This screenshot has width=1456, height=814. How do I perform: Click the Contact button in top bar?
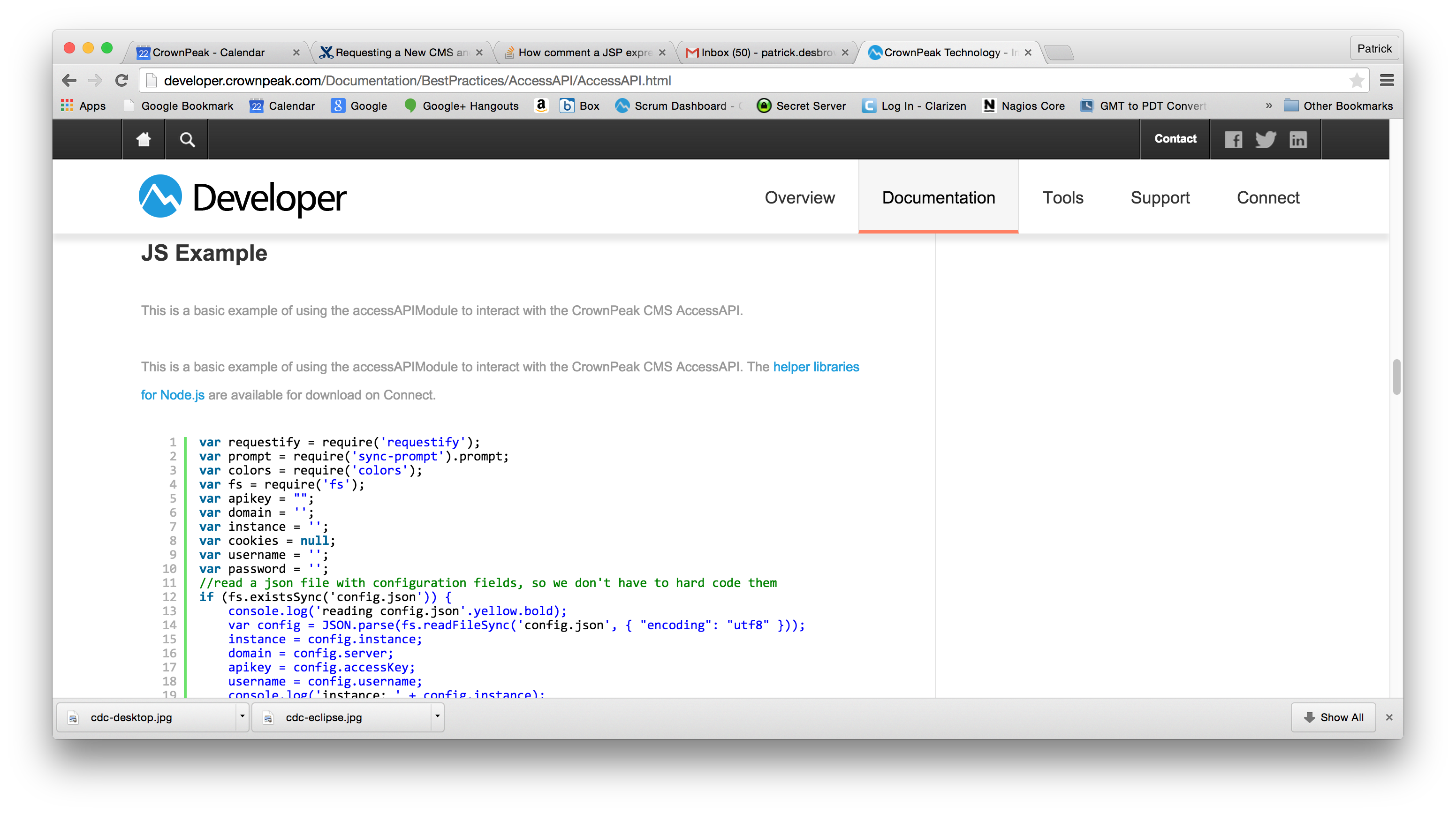(1175, 139)
